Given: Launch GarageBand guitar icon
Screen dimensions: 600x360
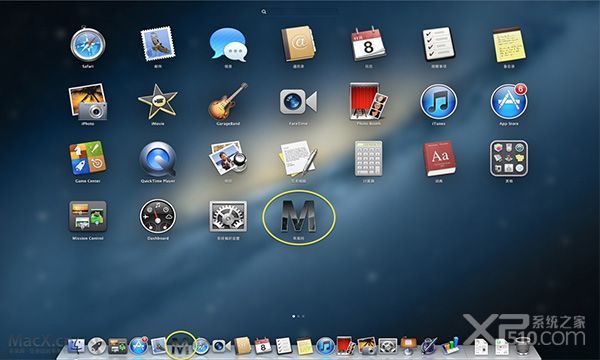Looking at the screenshot, I should pyautogui.click(x=228, y=101).
